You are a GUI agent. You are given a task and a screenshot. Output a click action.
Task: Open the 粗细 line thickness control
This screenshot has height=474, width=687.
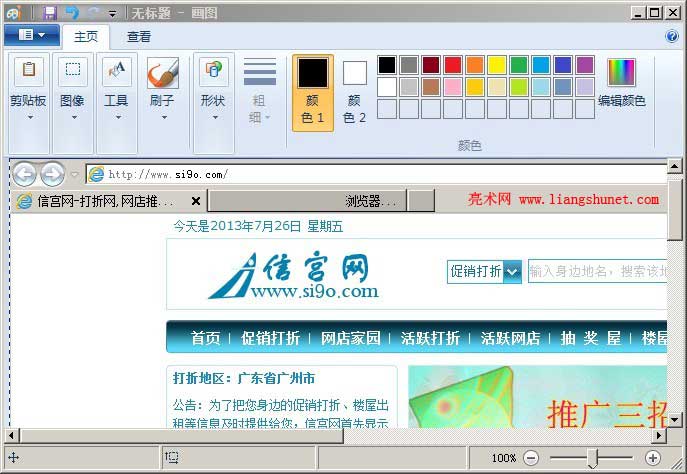tap(259, 91)
